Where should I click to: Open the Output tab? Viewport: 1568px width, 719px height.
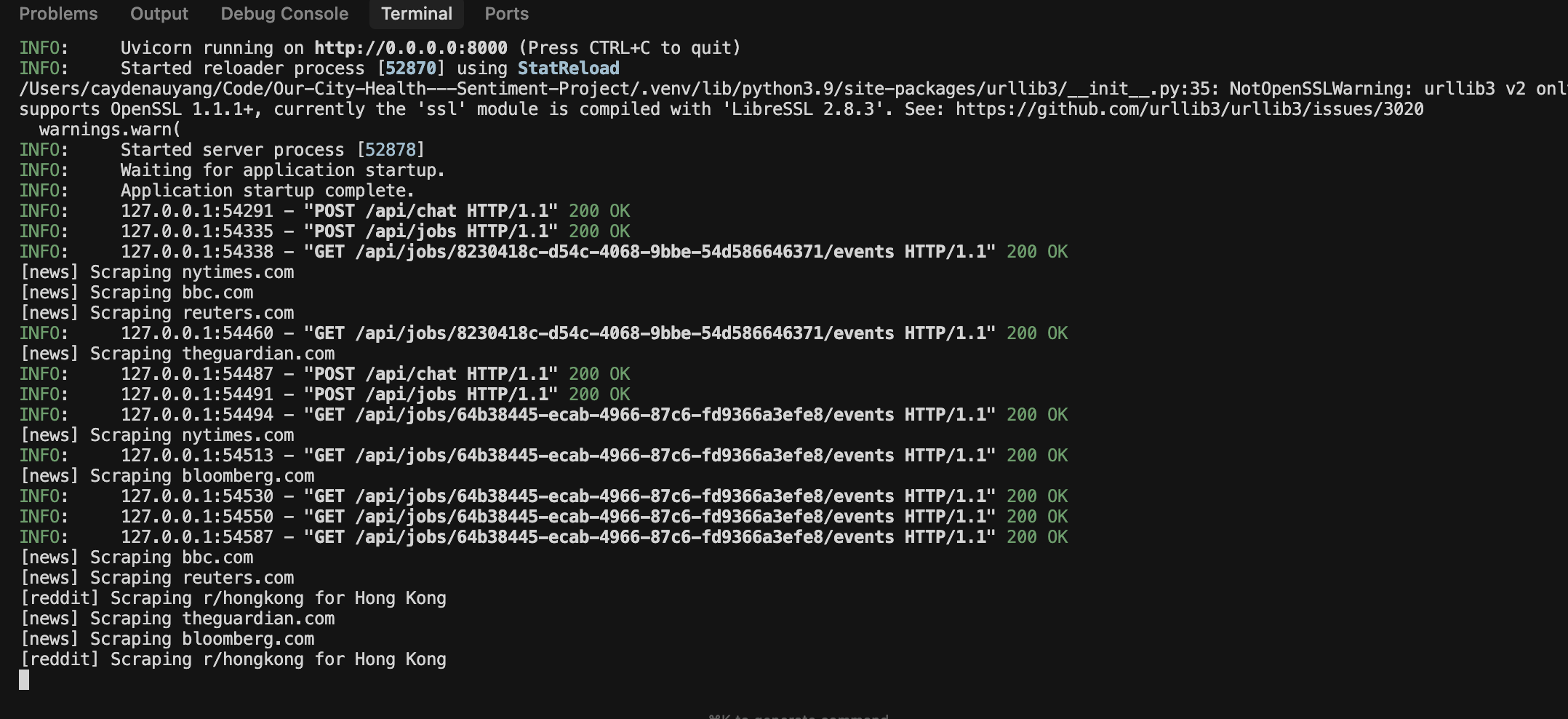tap(159, 14)
